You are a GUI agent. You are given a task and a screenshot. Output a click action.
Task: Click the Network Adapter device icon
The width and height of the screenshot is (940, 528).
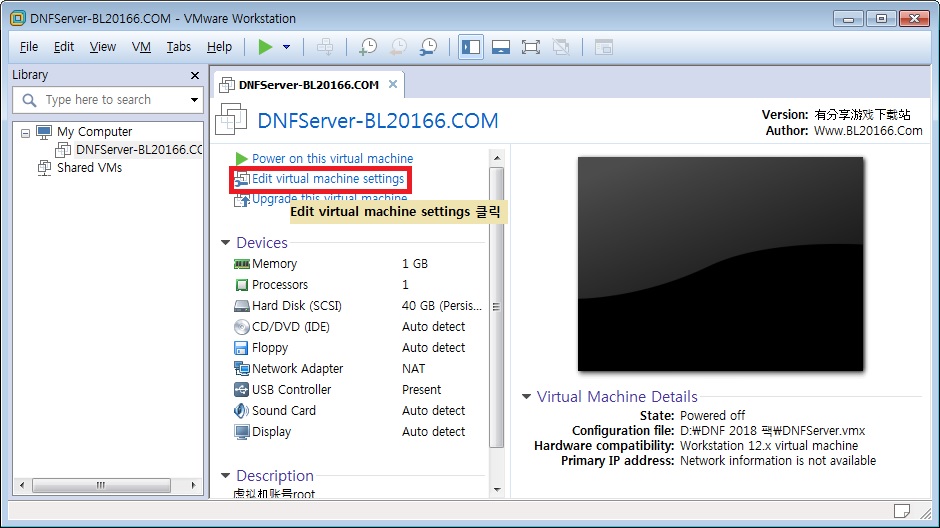(242, 369)
